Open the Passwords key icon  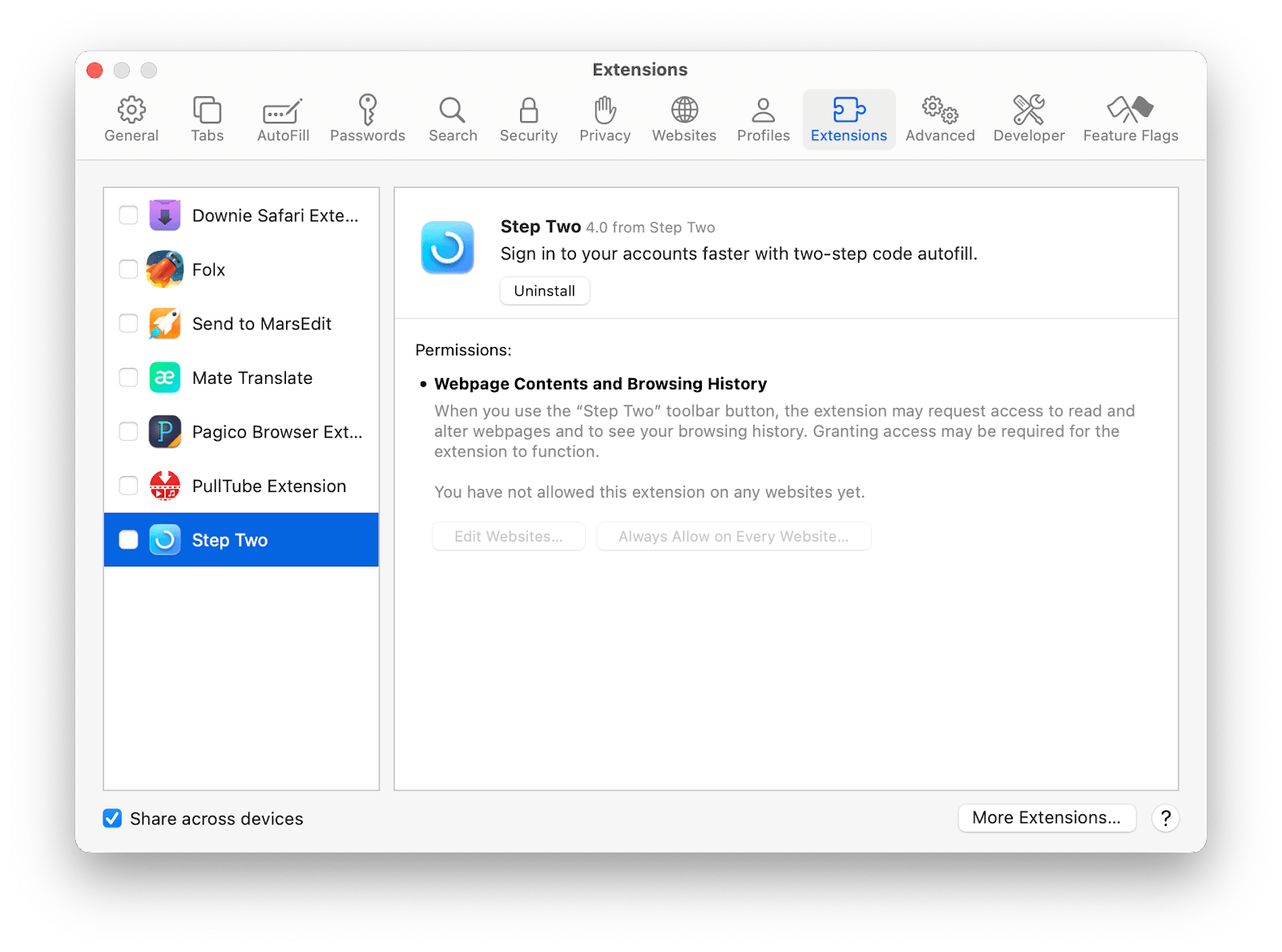[368, 109]
